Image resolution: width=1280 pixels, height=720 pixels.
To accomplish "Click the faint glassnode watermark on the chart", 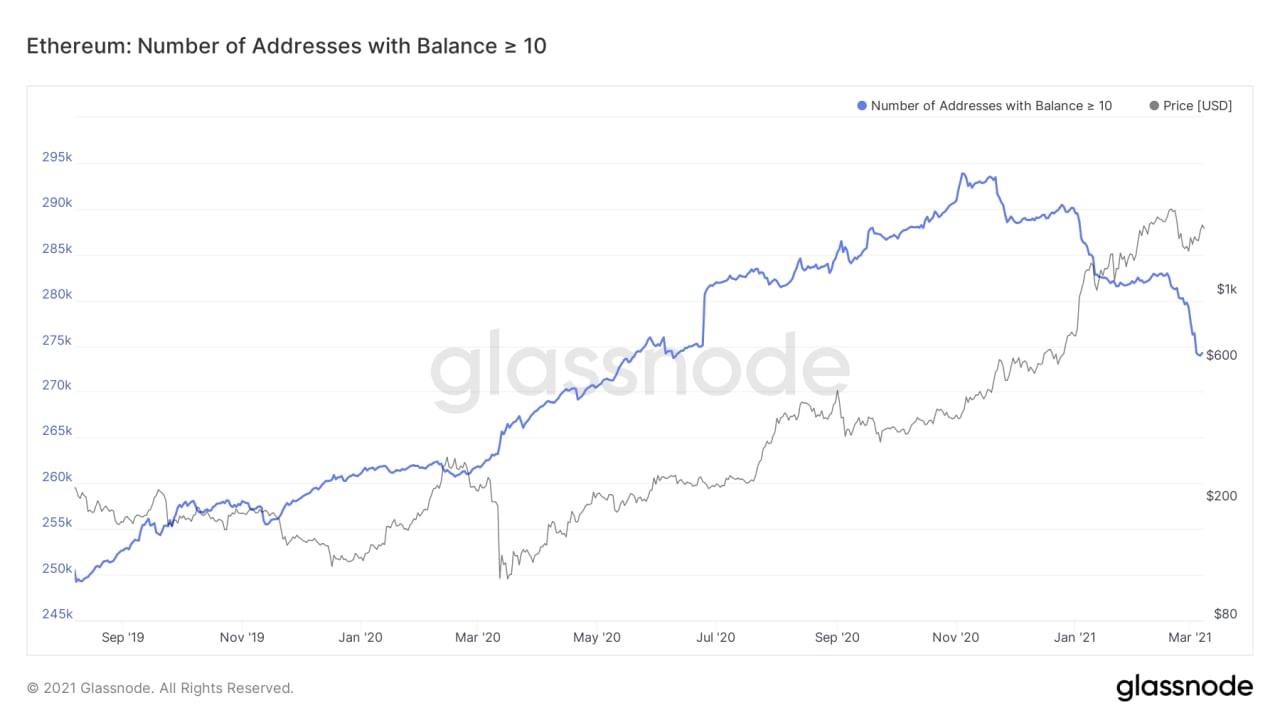I will click(x=640, y=372).
